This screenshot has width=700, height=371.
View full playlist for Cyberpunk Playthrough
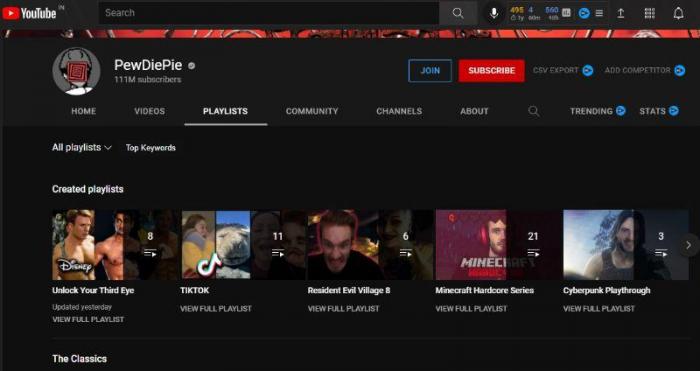pos(599,308)
